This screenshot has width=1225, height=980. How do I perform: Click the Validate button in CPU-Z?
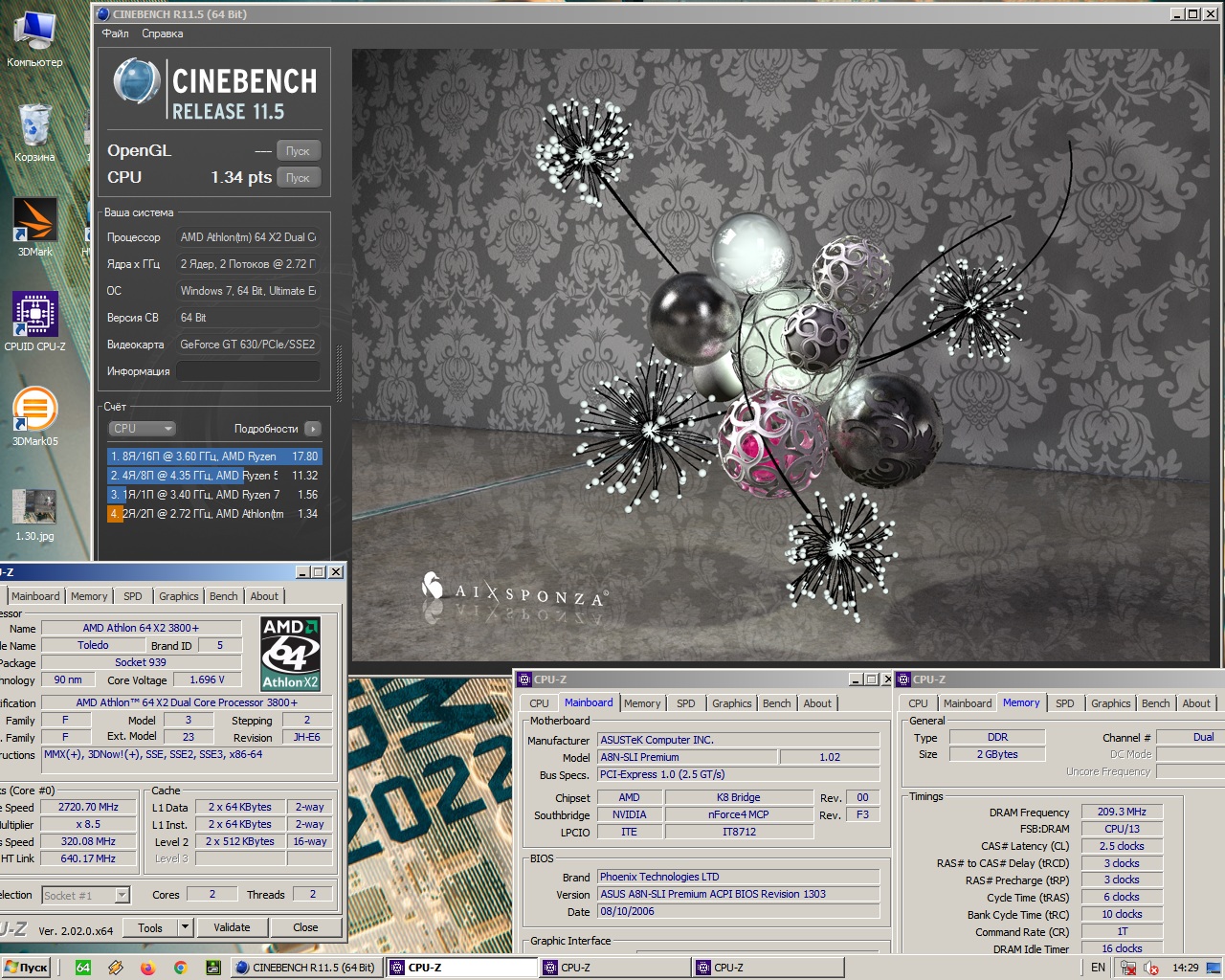pyautogui.click(x=232, y=927)
